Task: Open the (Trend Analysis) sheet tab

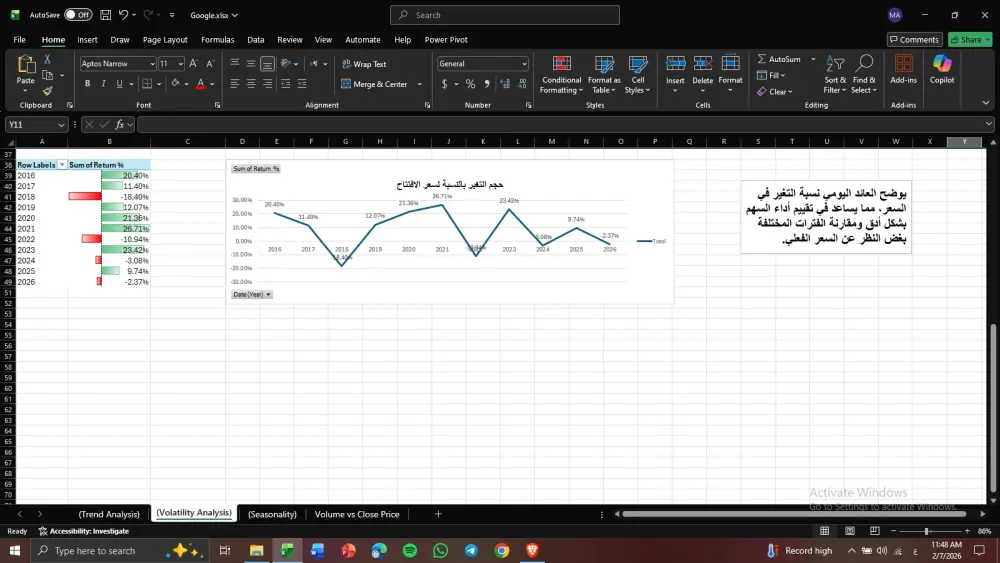Action: tap(109, 514)
